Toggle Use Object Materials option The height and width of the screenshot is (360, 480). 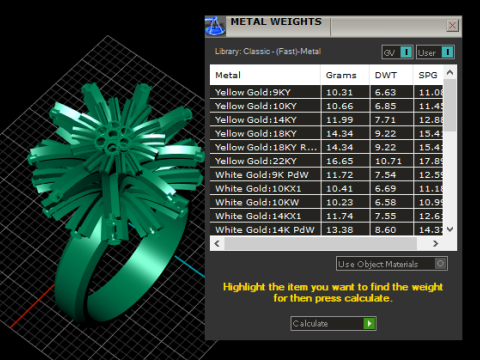[x=392, y=264]
